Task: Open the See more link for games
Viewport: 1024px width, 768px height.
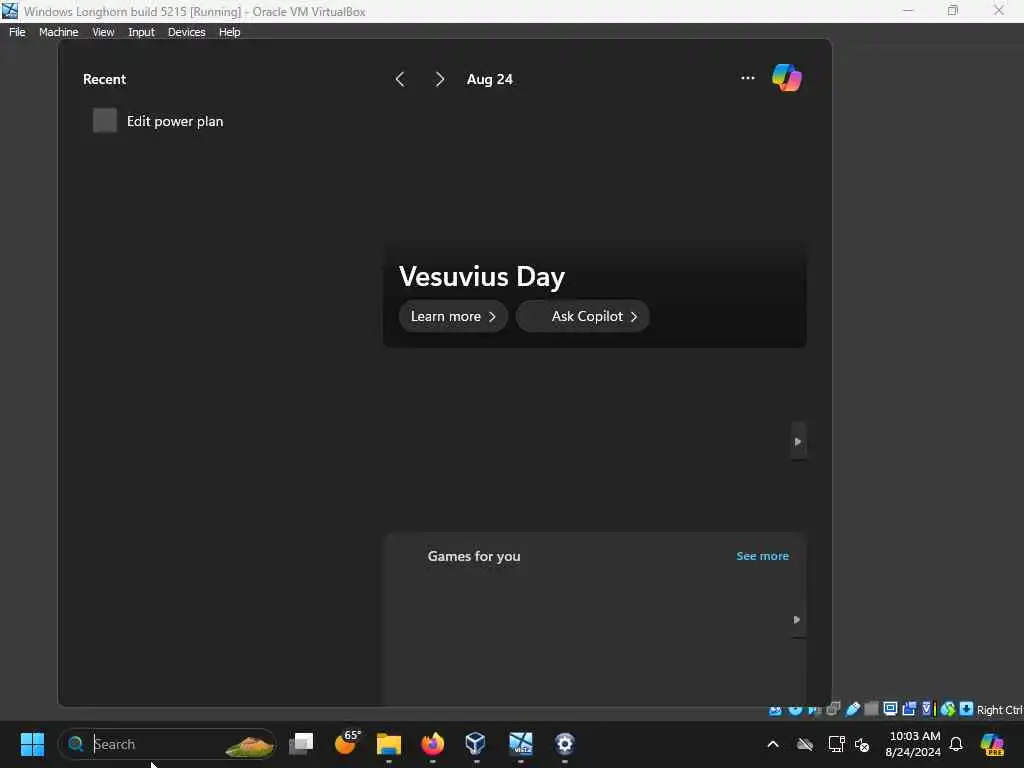Action: click(x=762, y=556)
